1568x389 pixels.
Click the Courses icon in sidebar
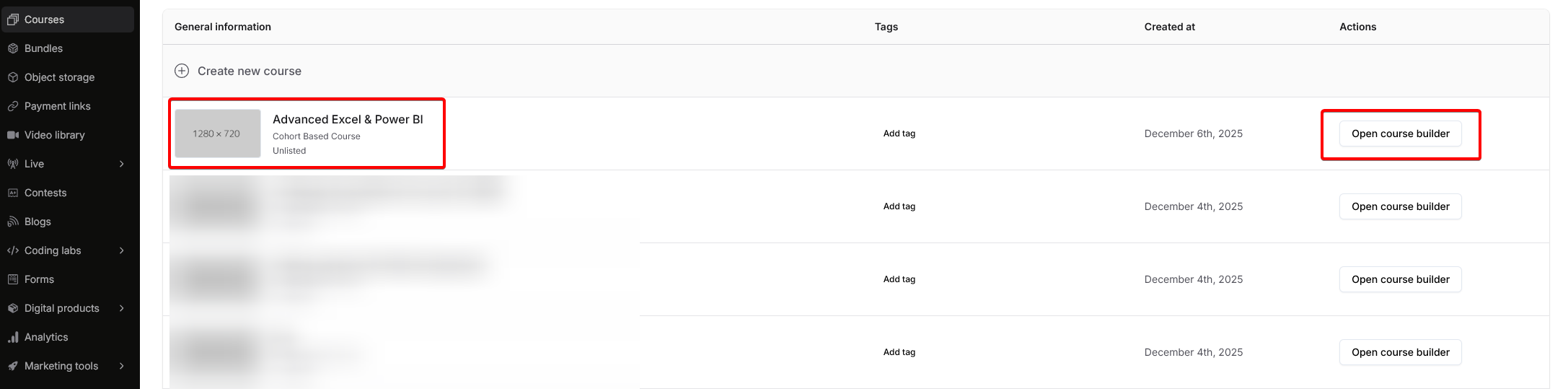(12, 19)
